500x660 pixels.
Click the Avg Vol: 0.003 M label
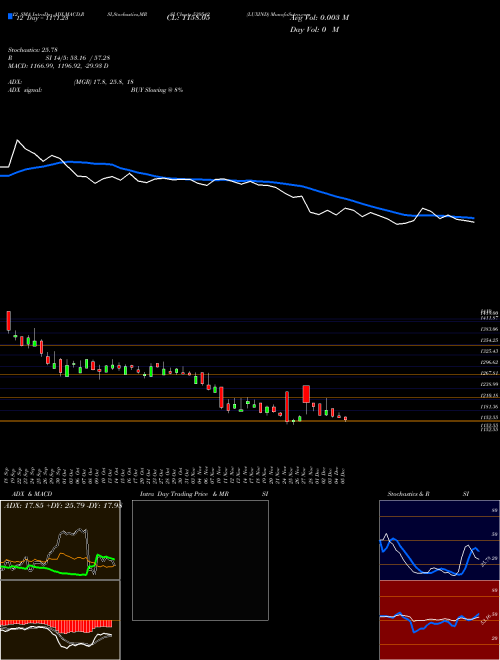coord(319,18)
